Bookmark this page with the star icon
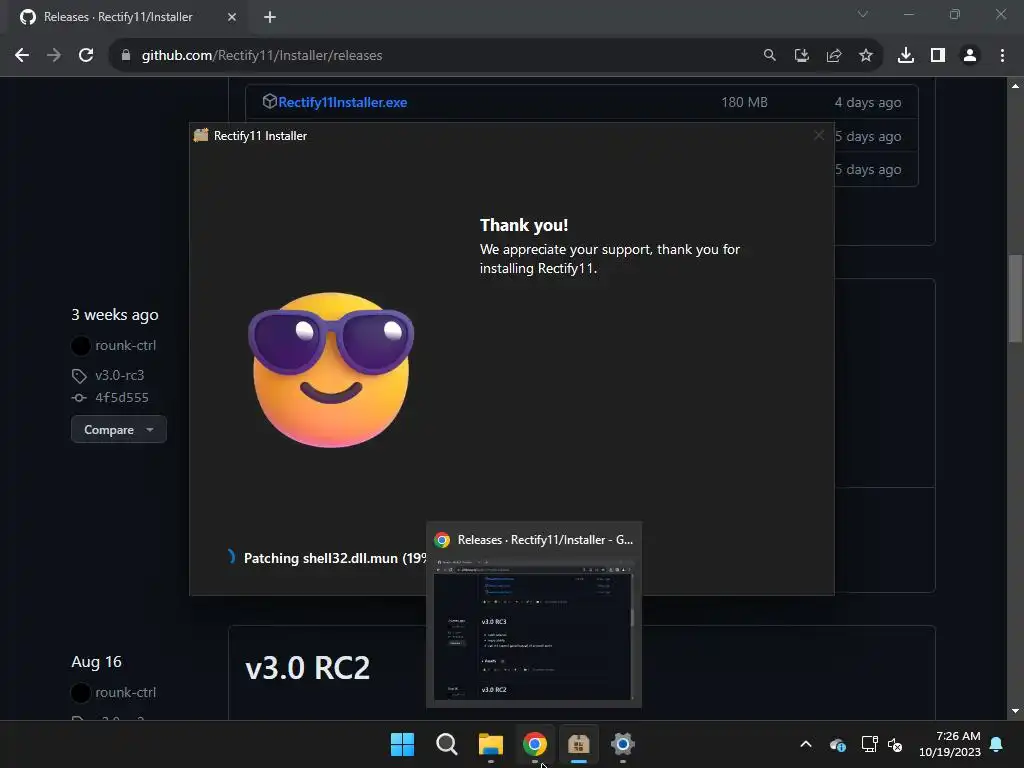 pyautogui.click(x=865, y=56)
